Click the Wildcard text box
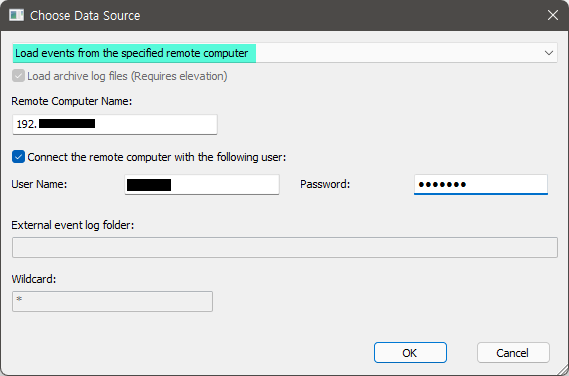Viewport: 569px width, 376px height. point(112,301)
